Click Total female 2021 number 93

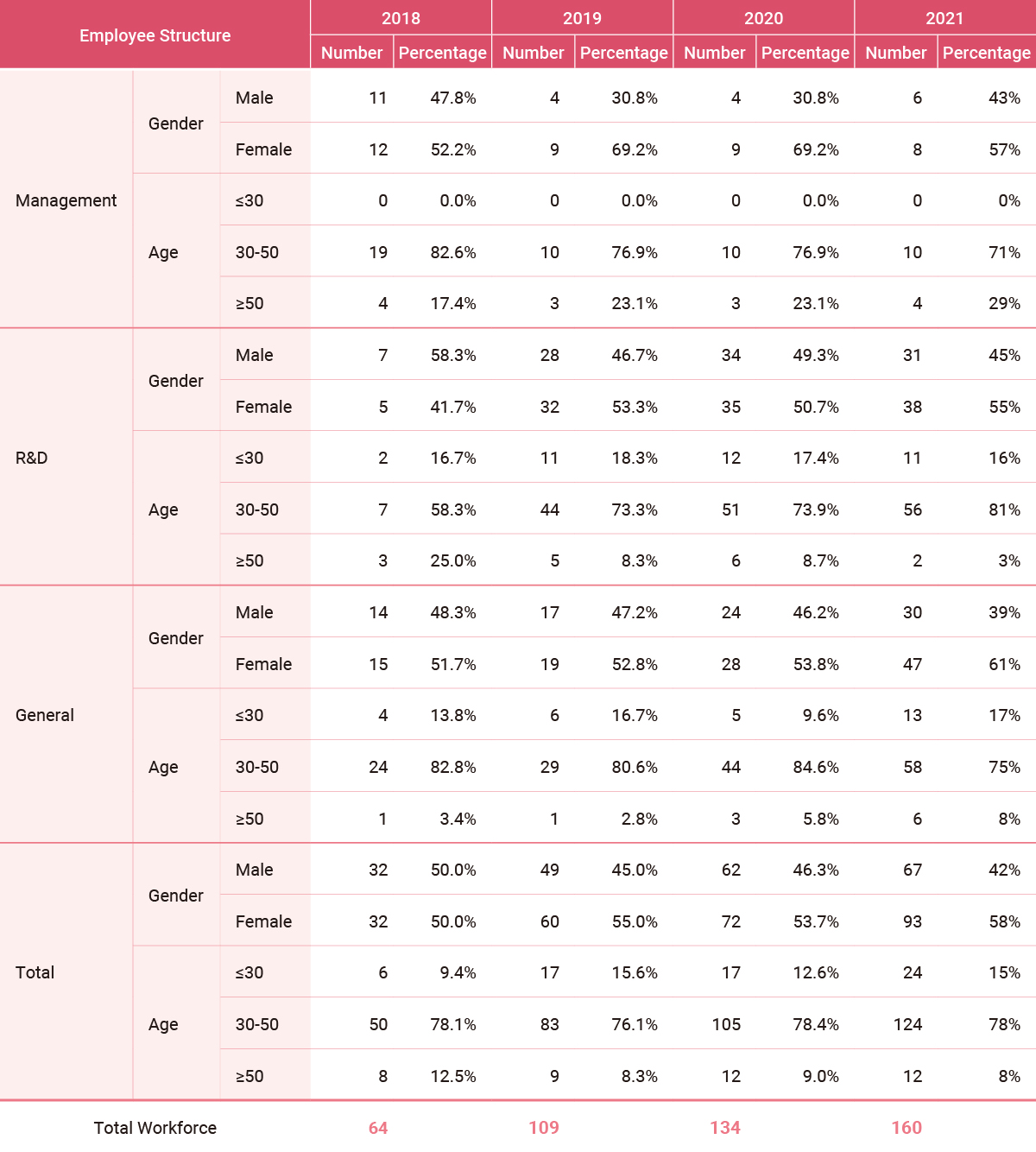pyautogui.click(x=913, y=921)
